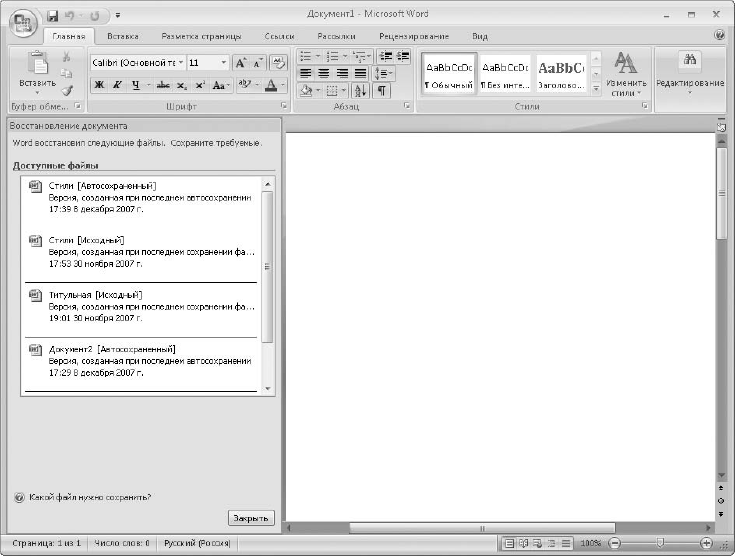Align text to the right
Viewport: 736px width, 557px height.
tap(342, 74)
